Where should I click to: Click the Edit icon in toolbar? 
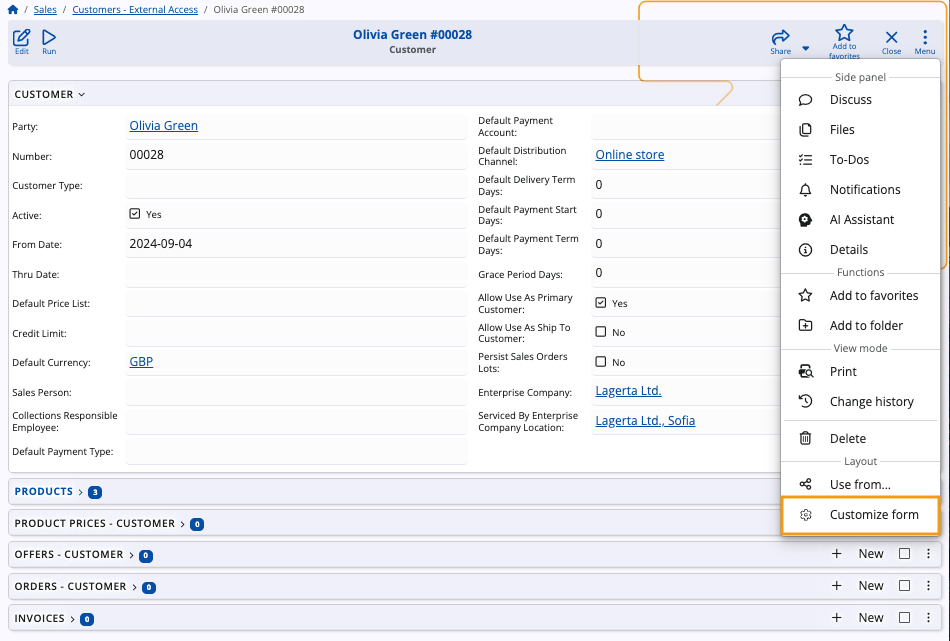21,39
